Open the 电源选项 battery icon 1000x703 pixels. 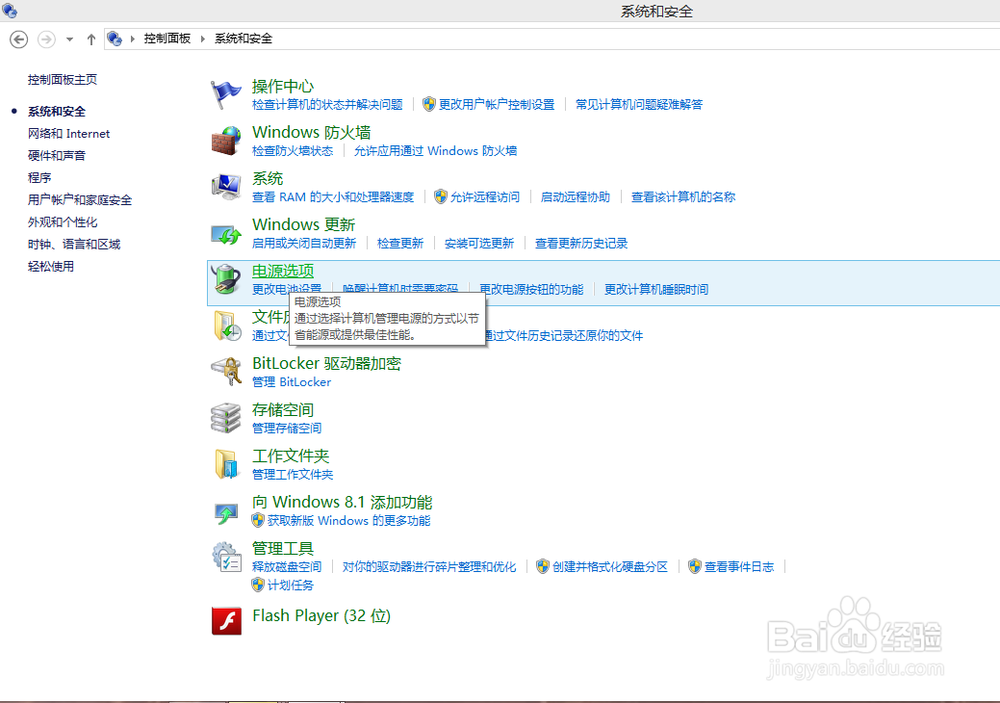pos(226,279)
